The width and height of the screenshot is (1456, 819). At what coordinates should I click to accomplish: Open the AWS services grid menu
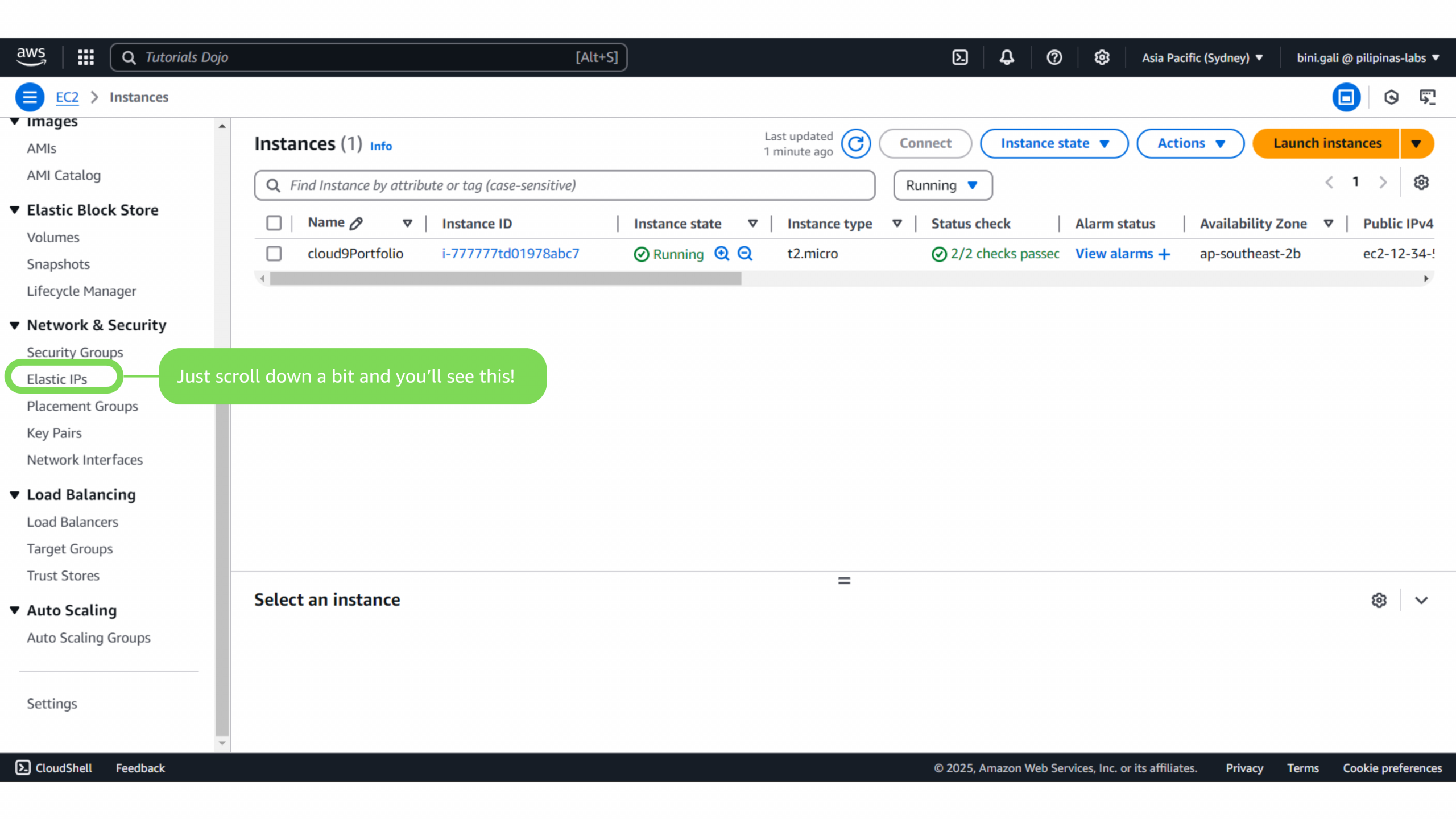point(86,57)
